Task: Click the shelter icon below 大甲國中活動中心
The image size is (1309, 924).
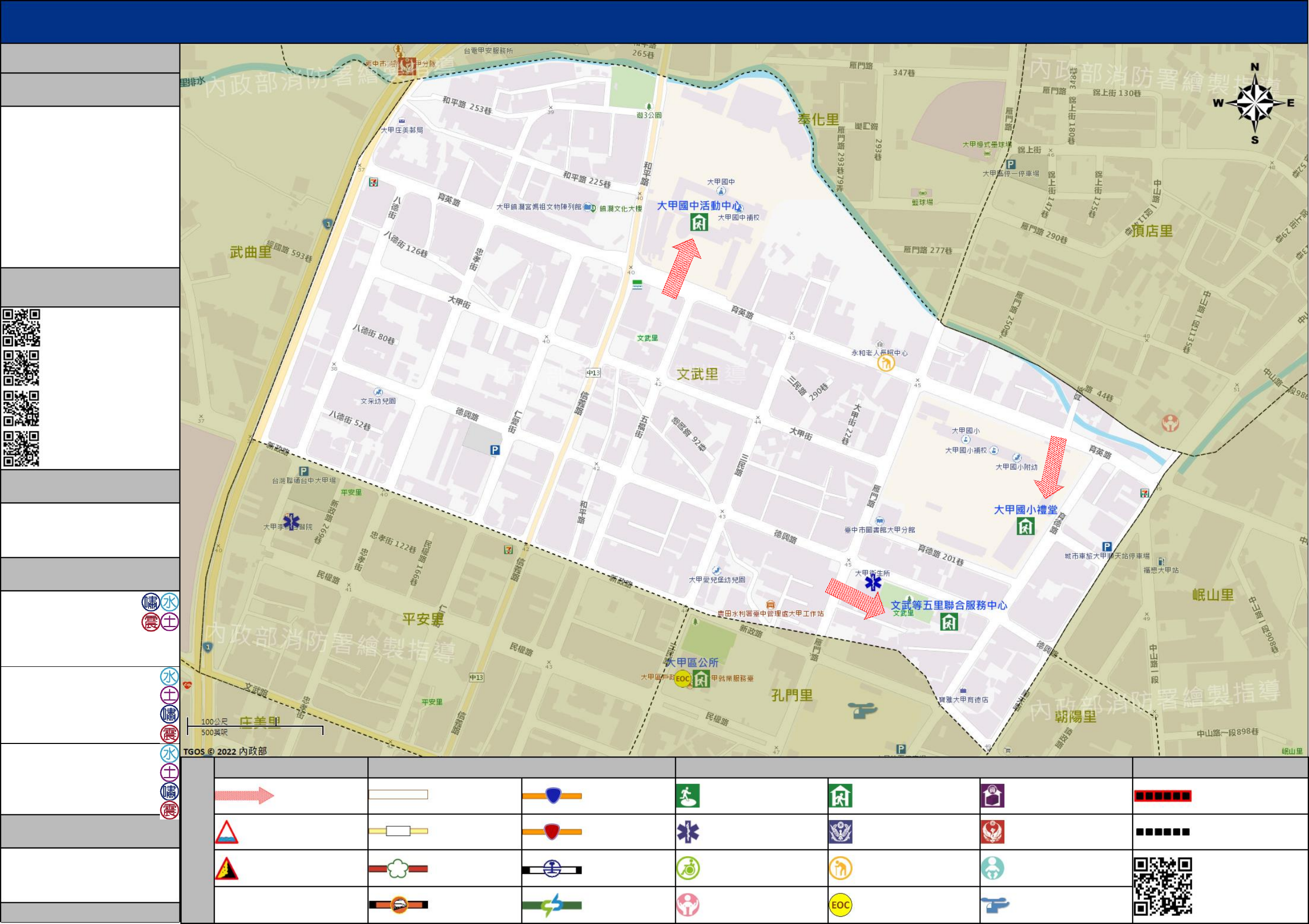Action: point(699,222)
